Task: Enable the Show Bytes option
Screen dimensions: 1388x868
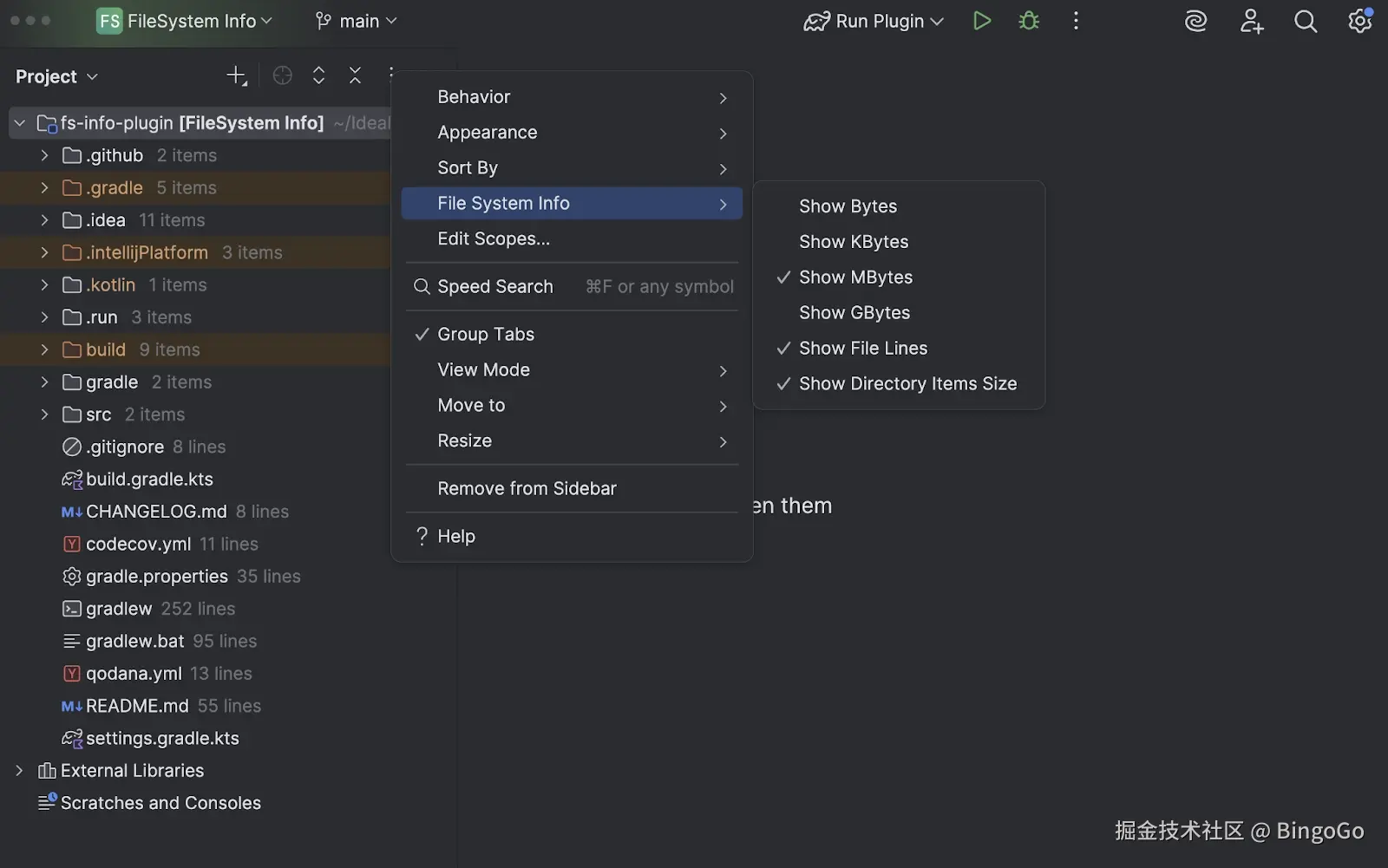Action: [x=848, y=206]
